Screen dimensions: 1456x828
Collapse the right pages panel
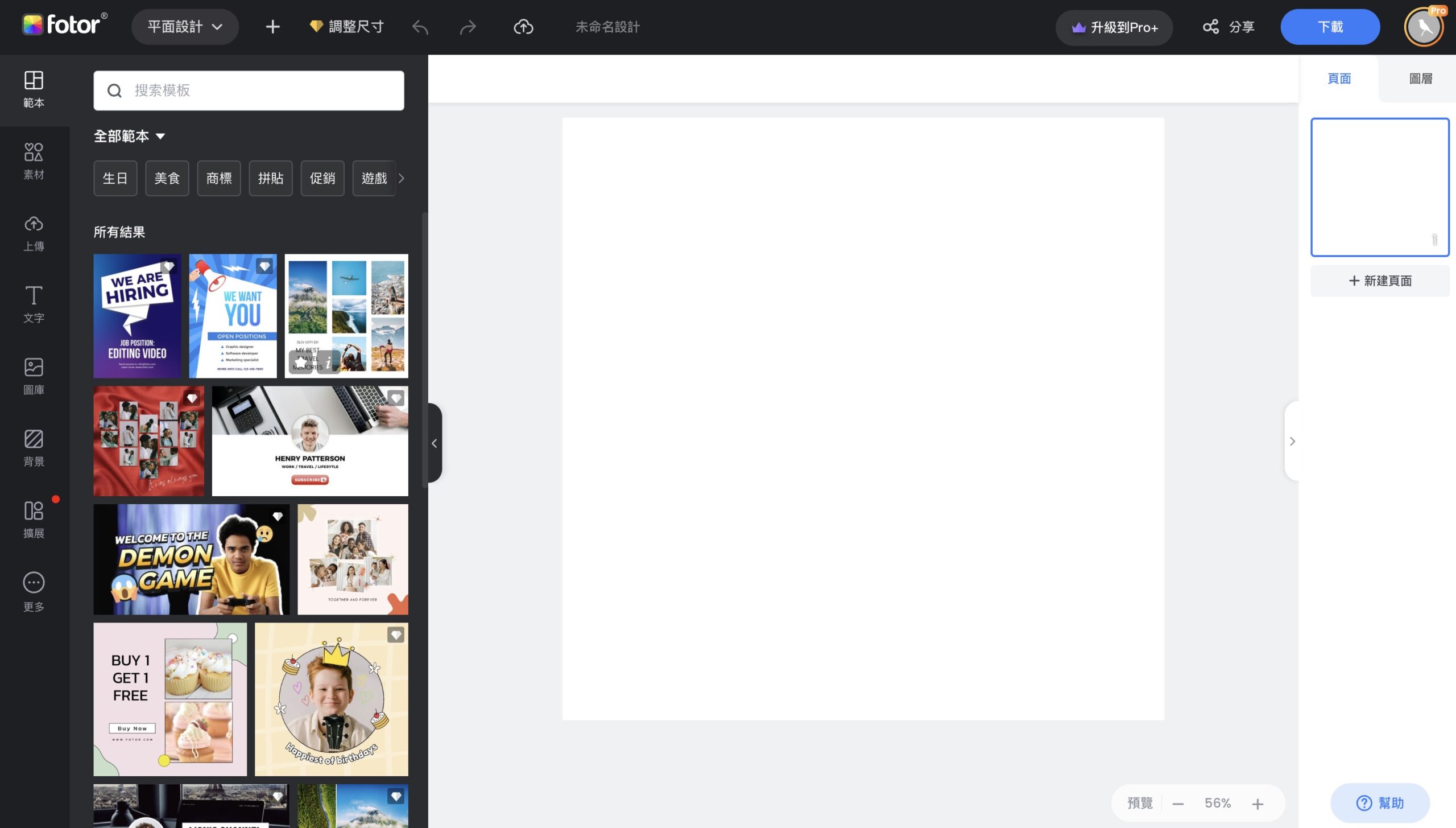click(x=1292, y=441)
